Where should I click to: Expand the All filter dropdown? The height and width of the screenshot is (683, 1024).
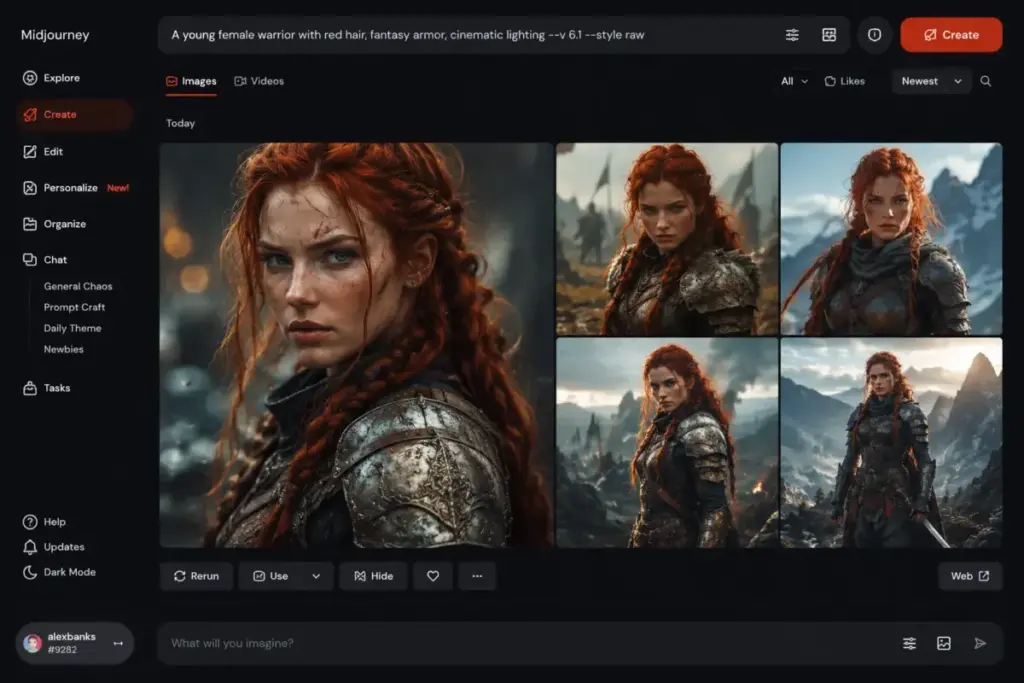pos(794,81)
